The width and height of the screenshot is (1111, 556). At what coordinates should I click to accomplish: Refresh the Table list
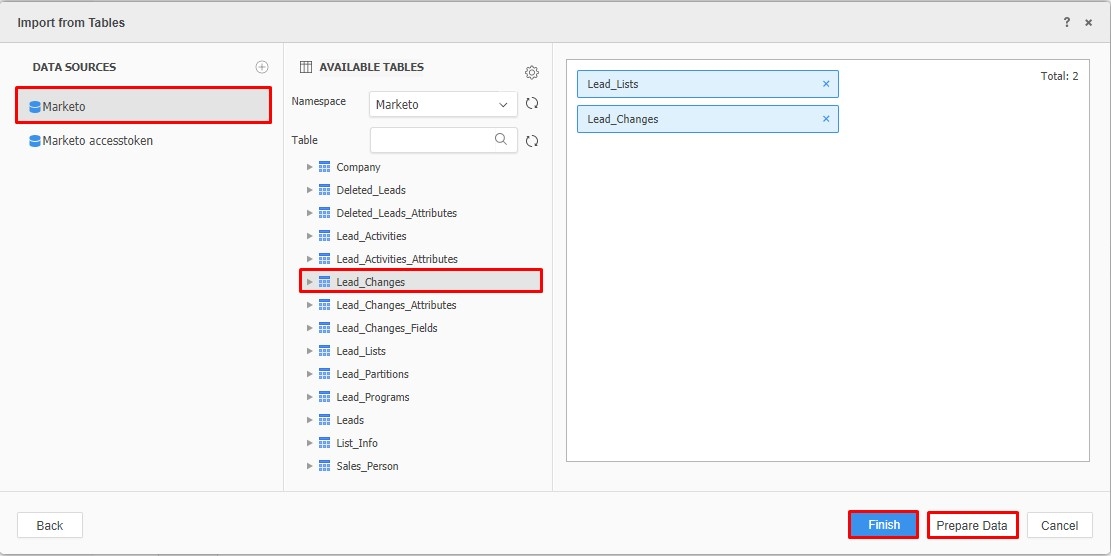point(532,141)
